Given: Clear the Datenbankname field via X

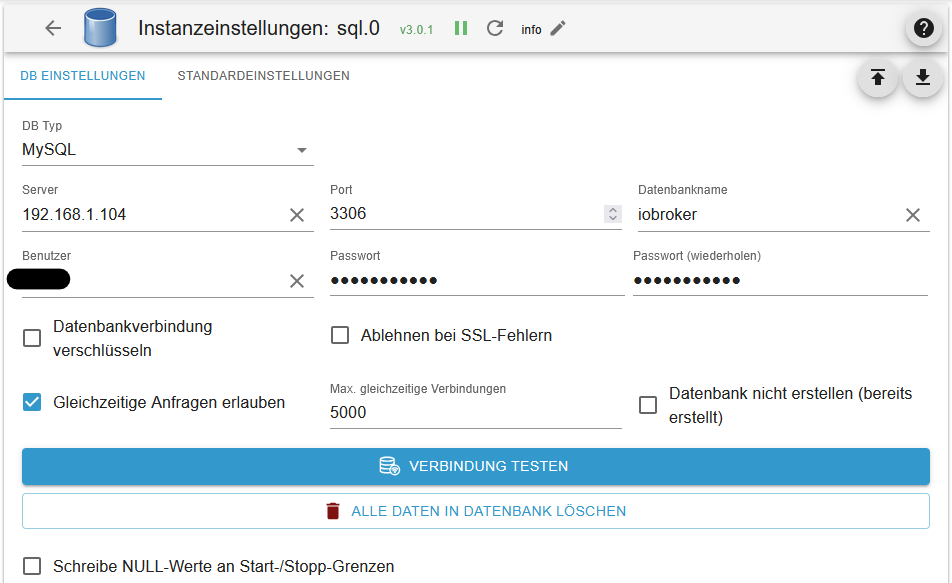Looking at the screenshot, I should click(x=912, y=214).
